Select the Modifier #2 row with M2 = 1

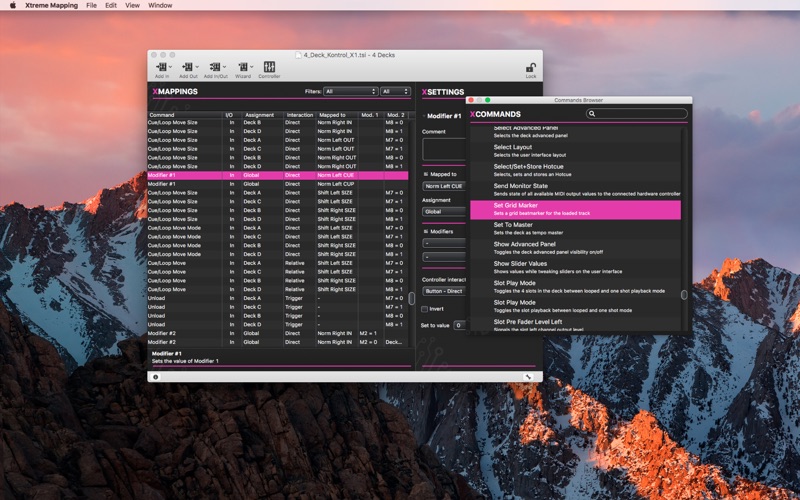tap(278, 333)
